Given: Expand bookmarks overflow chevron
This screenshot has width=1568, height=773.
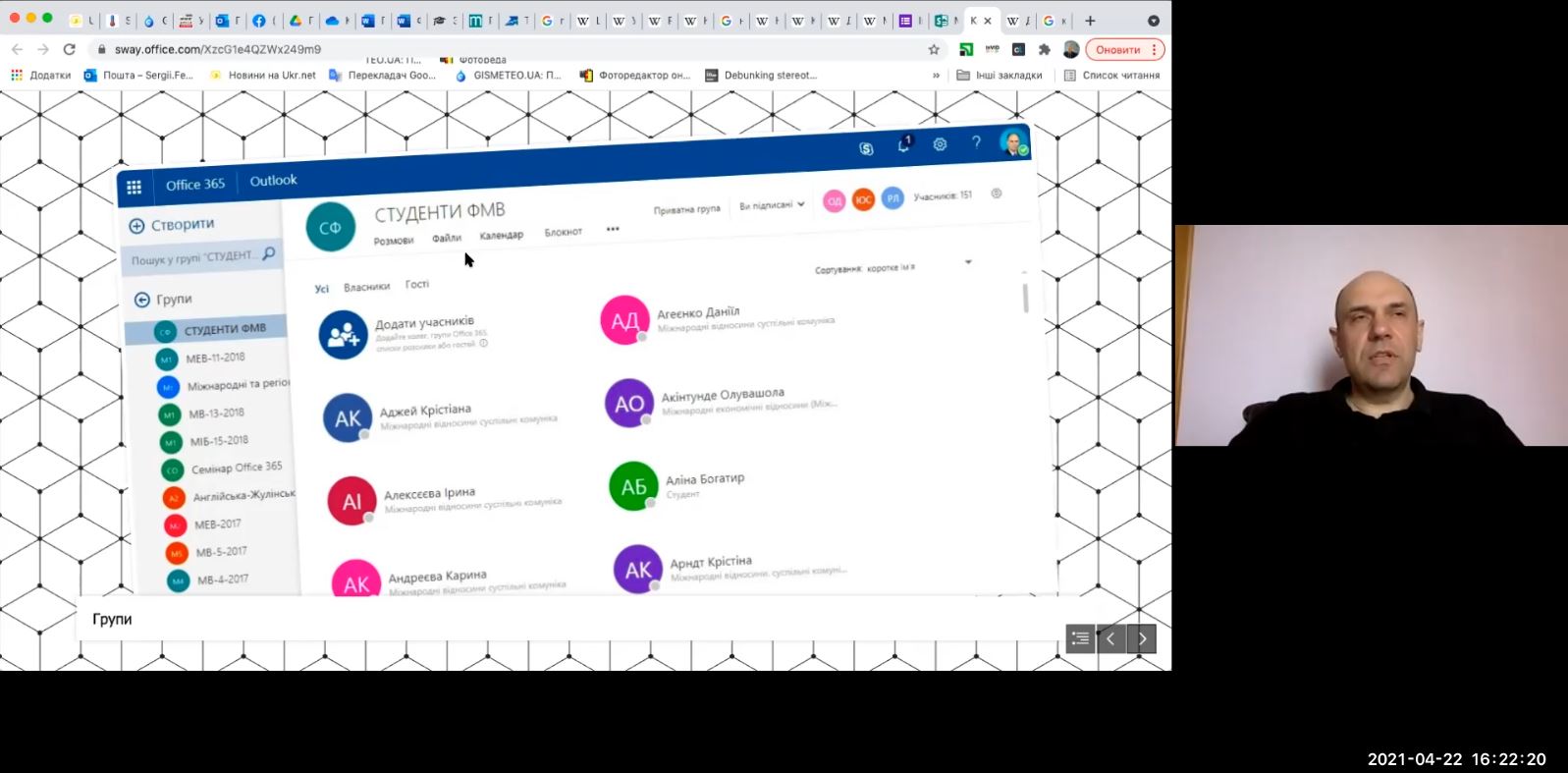Looking at the screenshot, I should pos(936,76).
